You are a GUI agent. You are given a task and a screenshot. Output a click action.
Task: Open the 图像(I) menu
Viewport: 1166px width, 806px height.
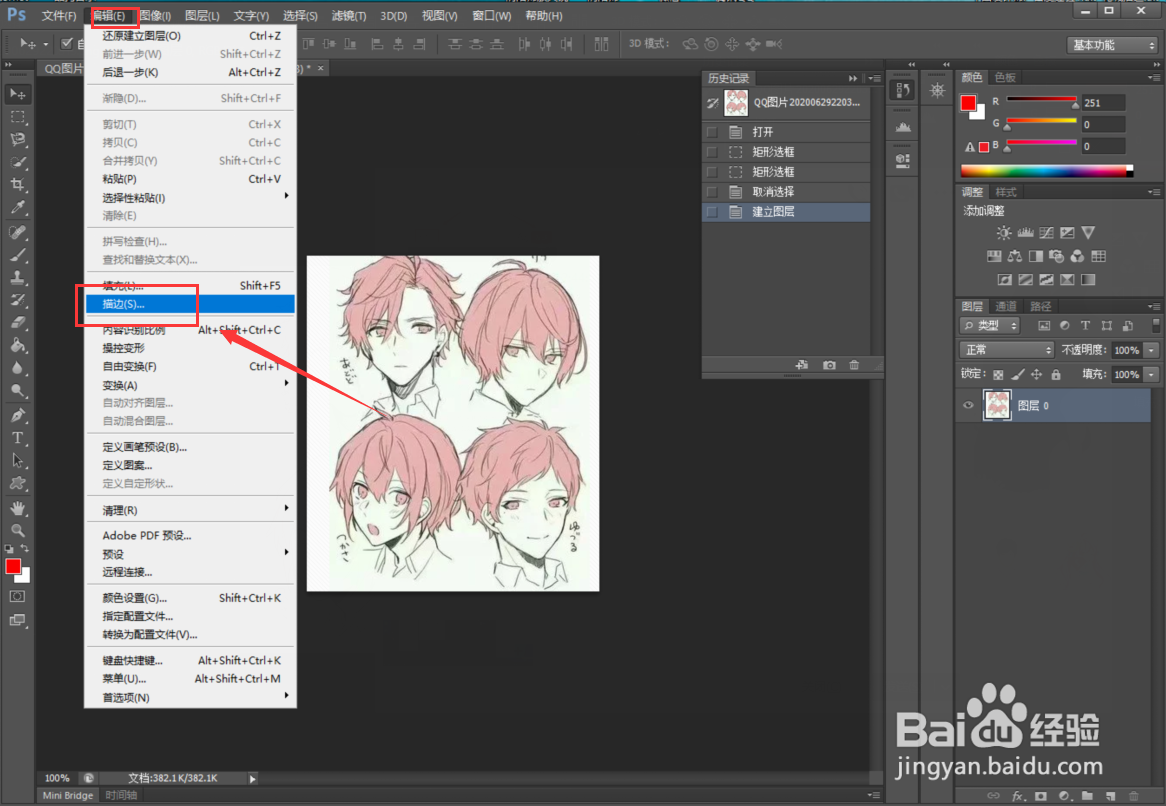(x=155, y=16)
